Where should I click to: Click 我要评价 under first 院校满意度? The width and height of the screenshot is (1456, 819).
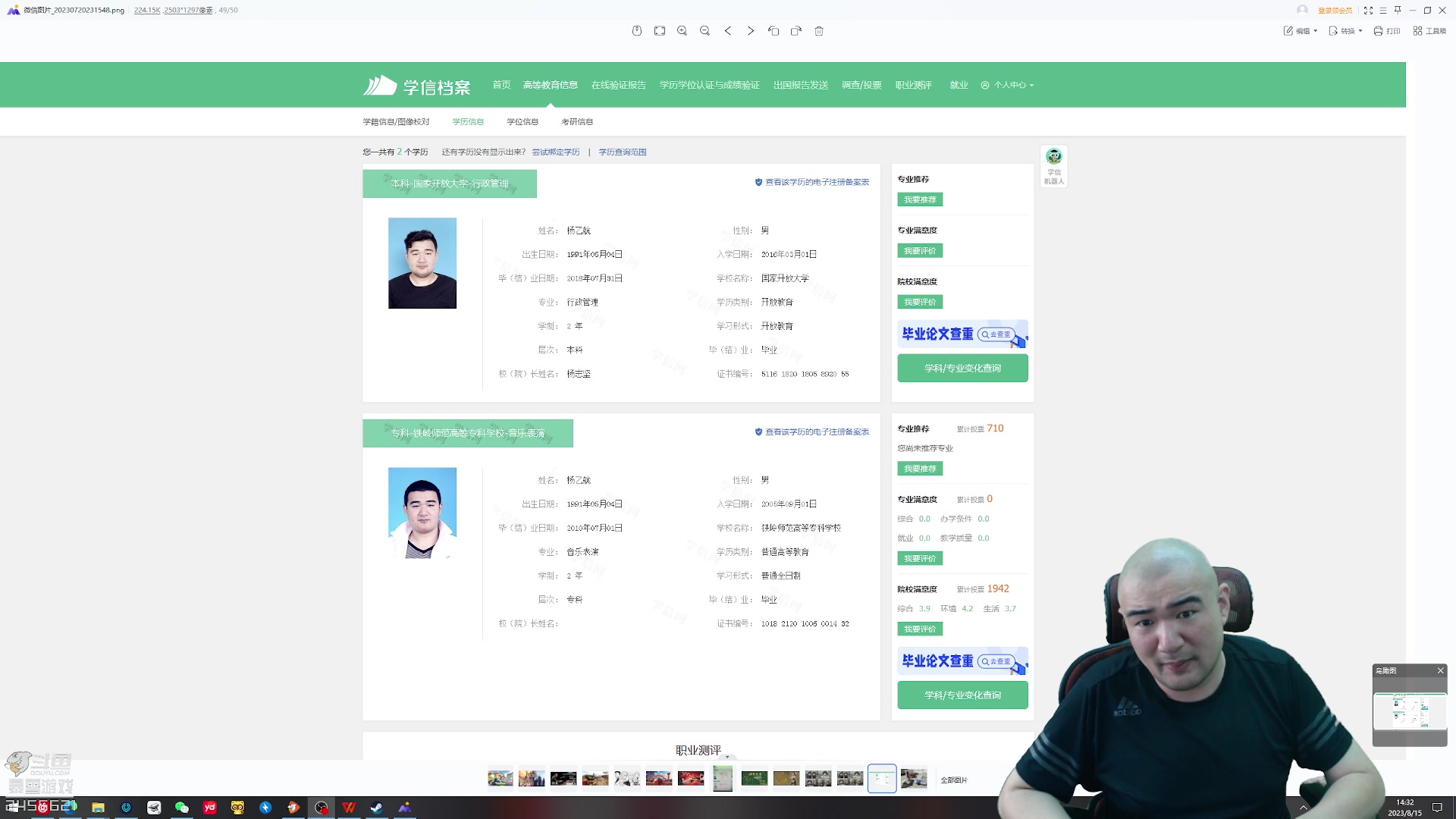tap(920, 302)
